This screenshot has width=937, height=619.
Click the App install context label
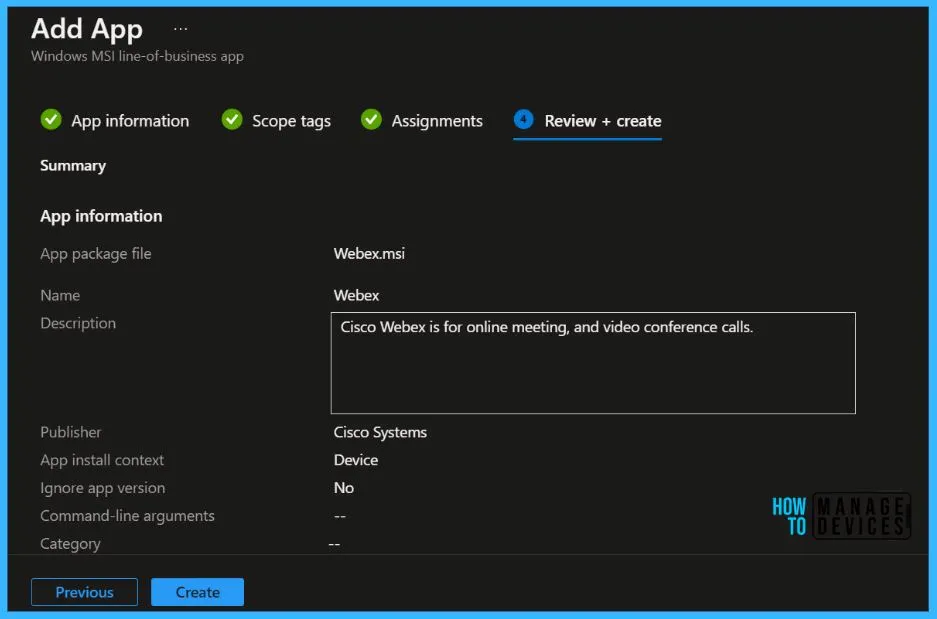(102, 460)
